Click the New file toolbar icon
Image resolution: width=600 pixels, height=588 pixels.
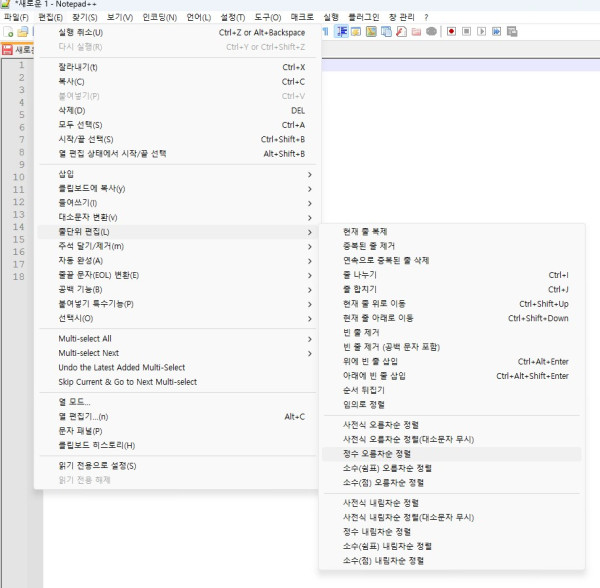[8, 32]
